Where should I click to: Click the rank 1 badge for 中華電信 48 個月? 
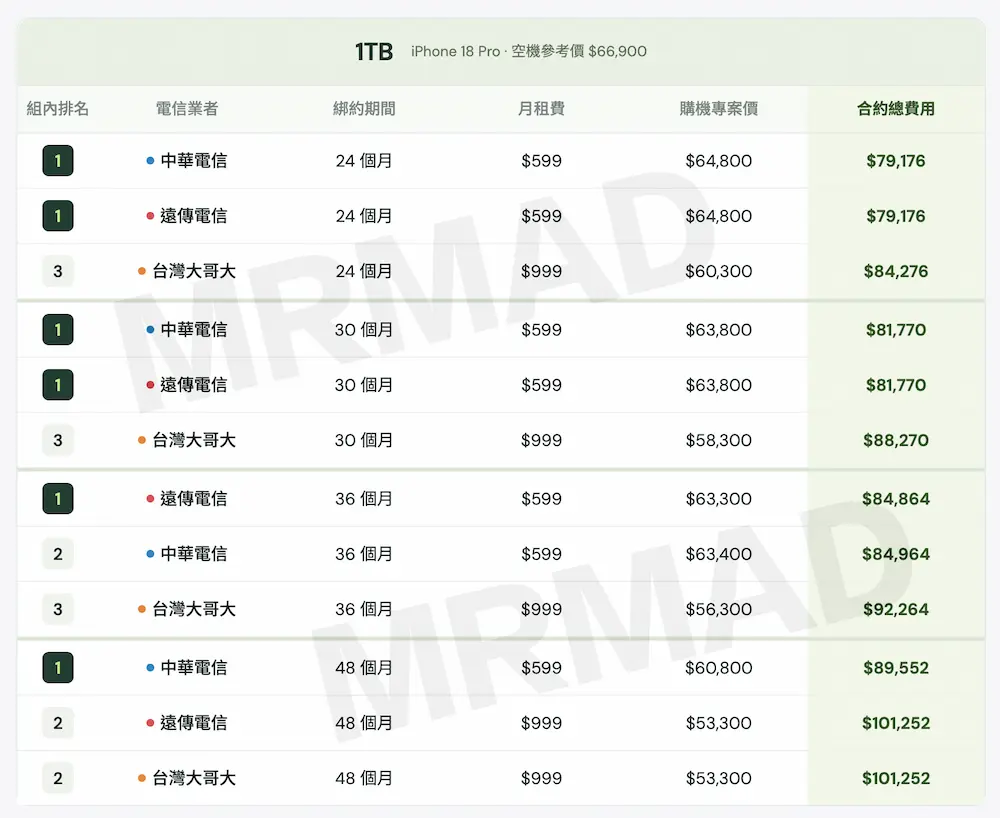58,668
